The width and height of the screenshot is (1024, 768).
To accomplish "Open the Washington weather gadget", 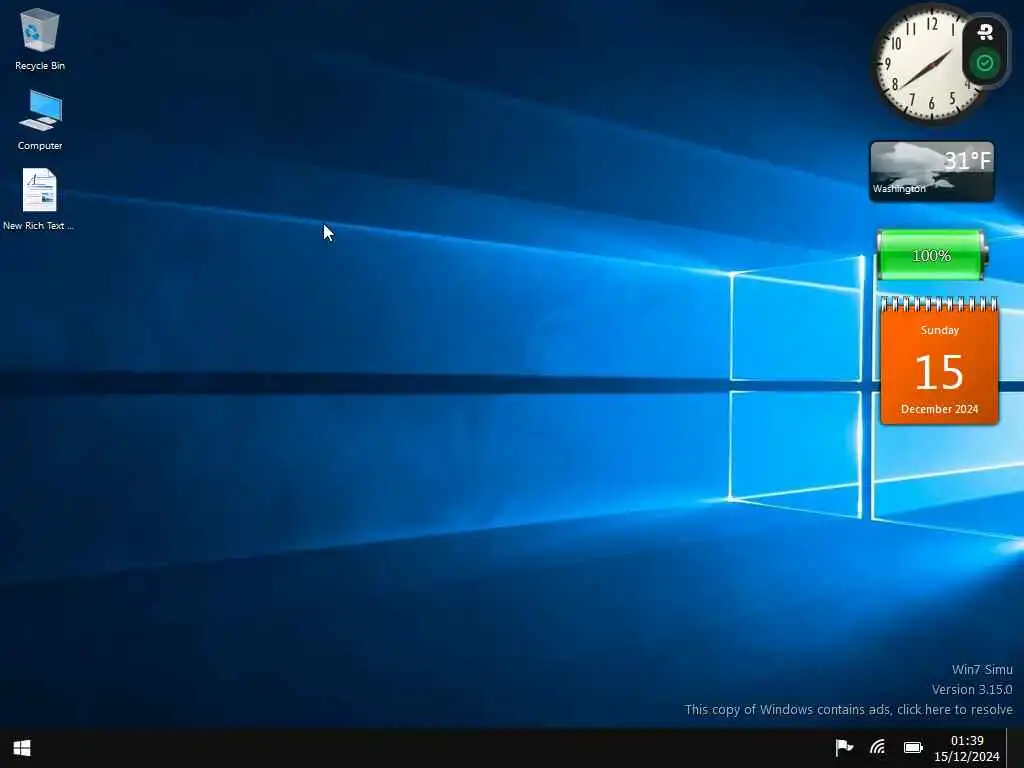I will pyautogui.click(x=932, y=171).
